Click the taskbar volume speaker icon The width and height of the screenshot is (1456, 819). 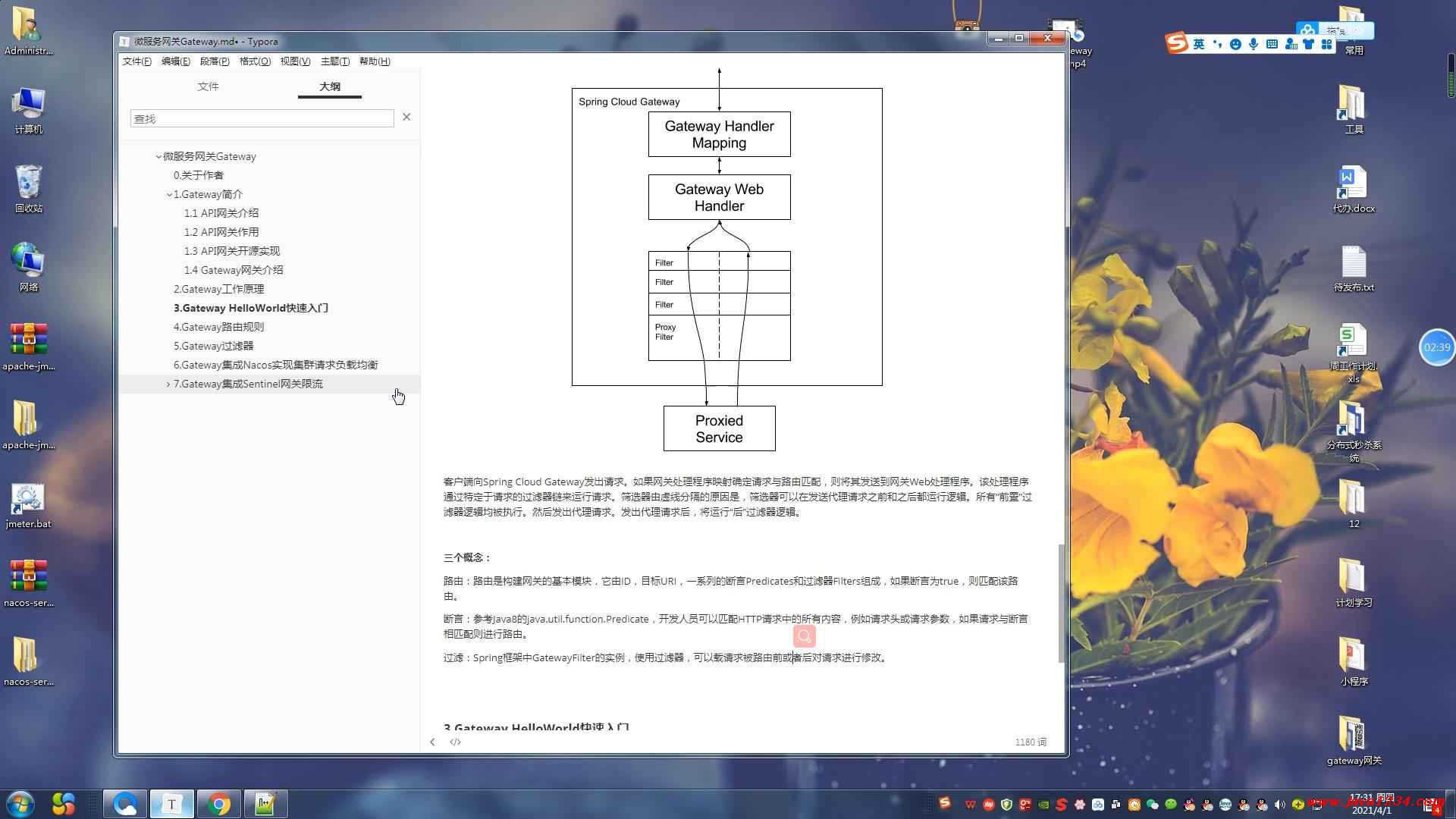tap(1280, 805)
